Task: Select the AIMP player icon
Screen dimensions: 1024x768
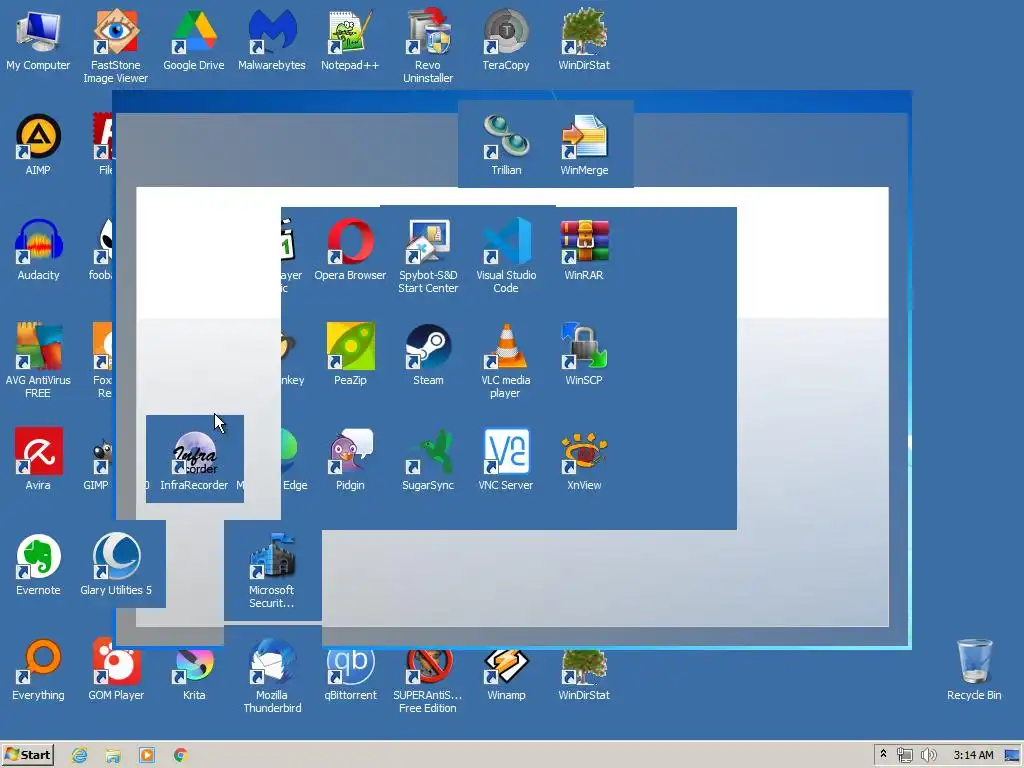Action: pyautogui.click(x=38, y=144)
